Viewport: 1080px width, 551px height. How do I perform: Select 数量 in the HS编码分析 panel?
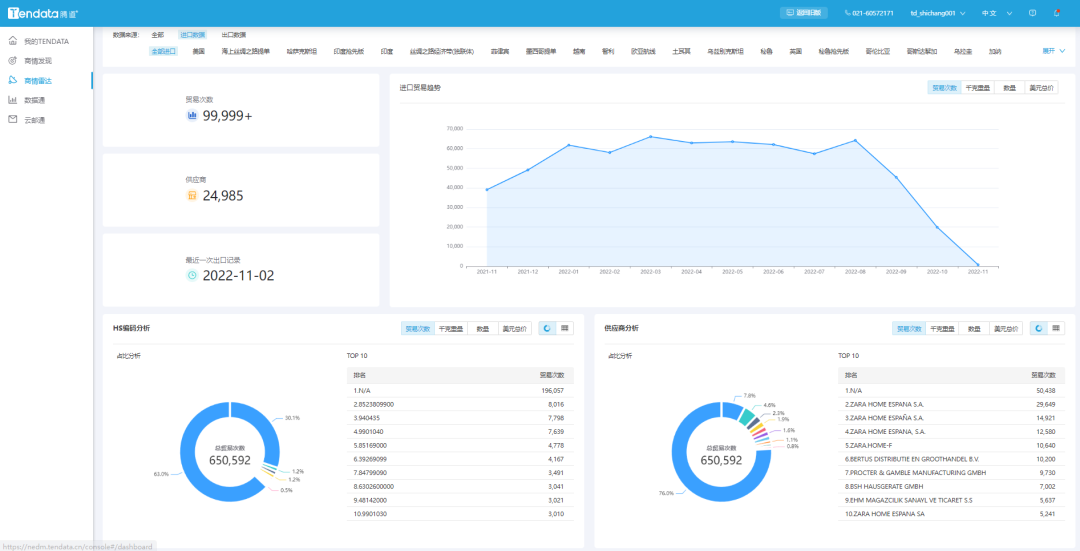click(483, 329)
